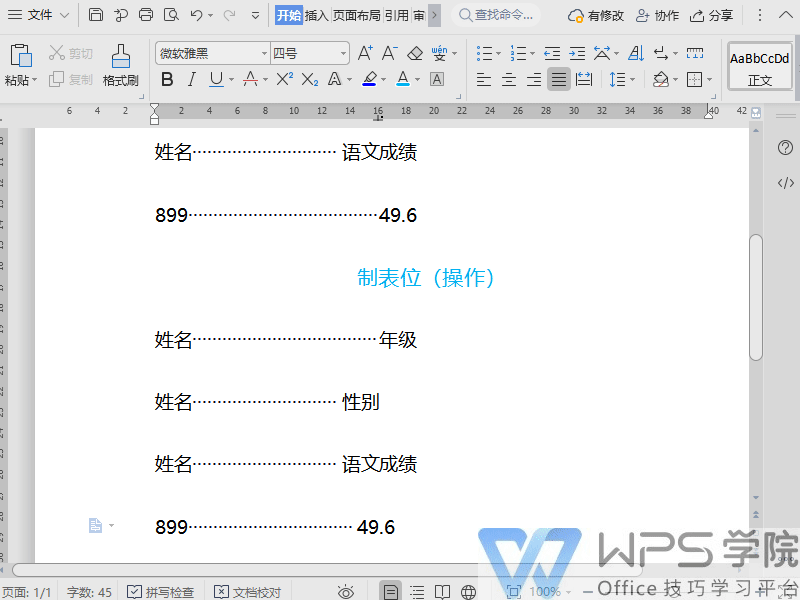Viewport: 800px width, 600px height.
Task: Click the search command box (查找命令)
Action: click(x=496, y=15)
